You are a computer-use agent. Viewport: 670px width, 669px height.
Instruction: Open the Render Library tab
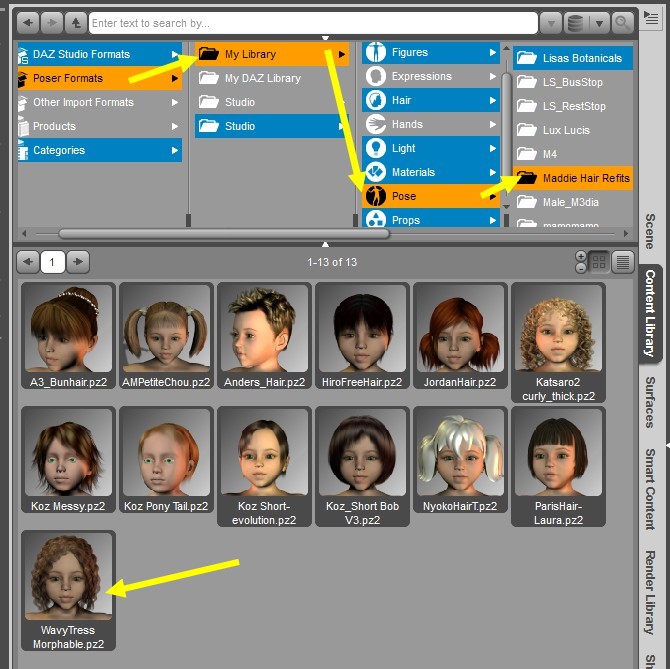point(650,593)
